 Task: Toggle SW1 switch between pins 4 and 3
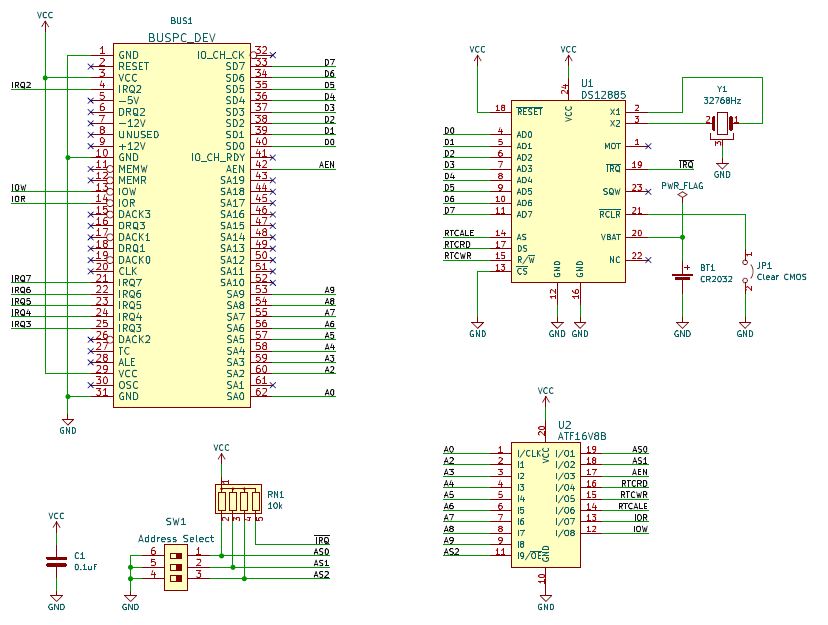[176, 579]
